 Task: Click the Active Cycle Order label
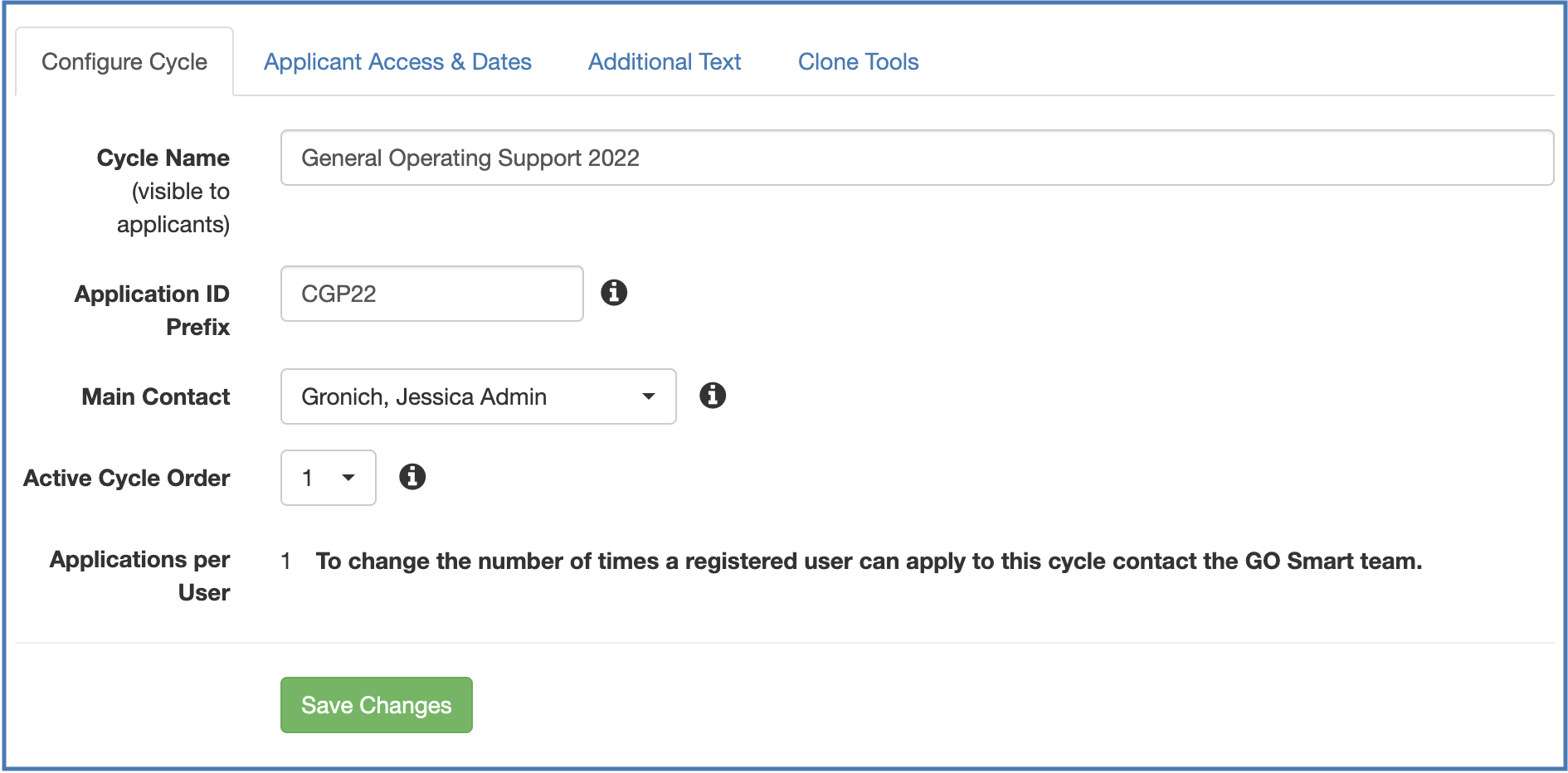tap(127, 478)
